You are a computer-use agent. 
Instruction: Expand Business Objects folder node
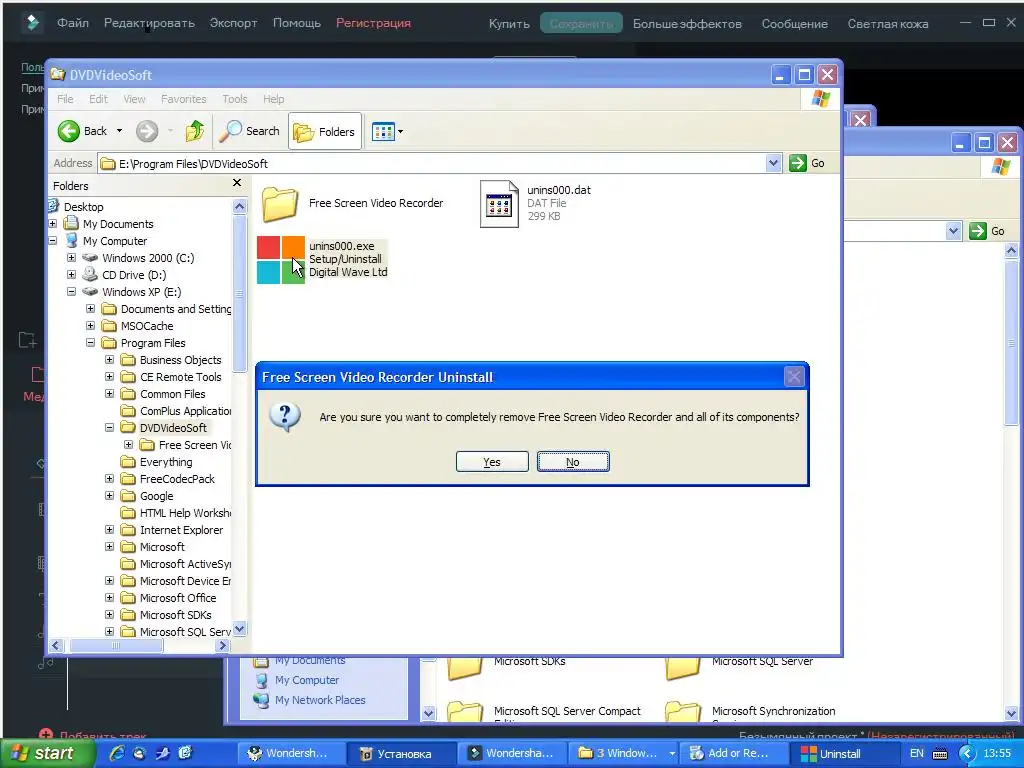pyautogui.click(x=110, y=359)
